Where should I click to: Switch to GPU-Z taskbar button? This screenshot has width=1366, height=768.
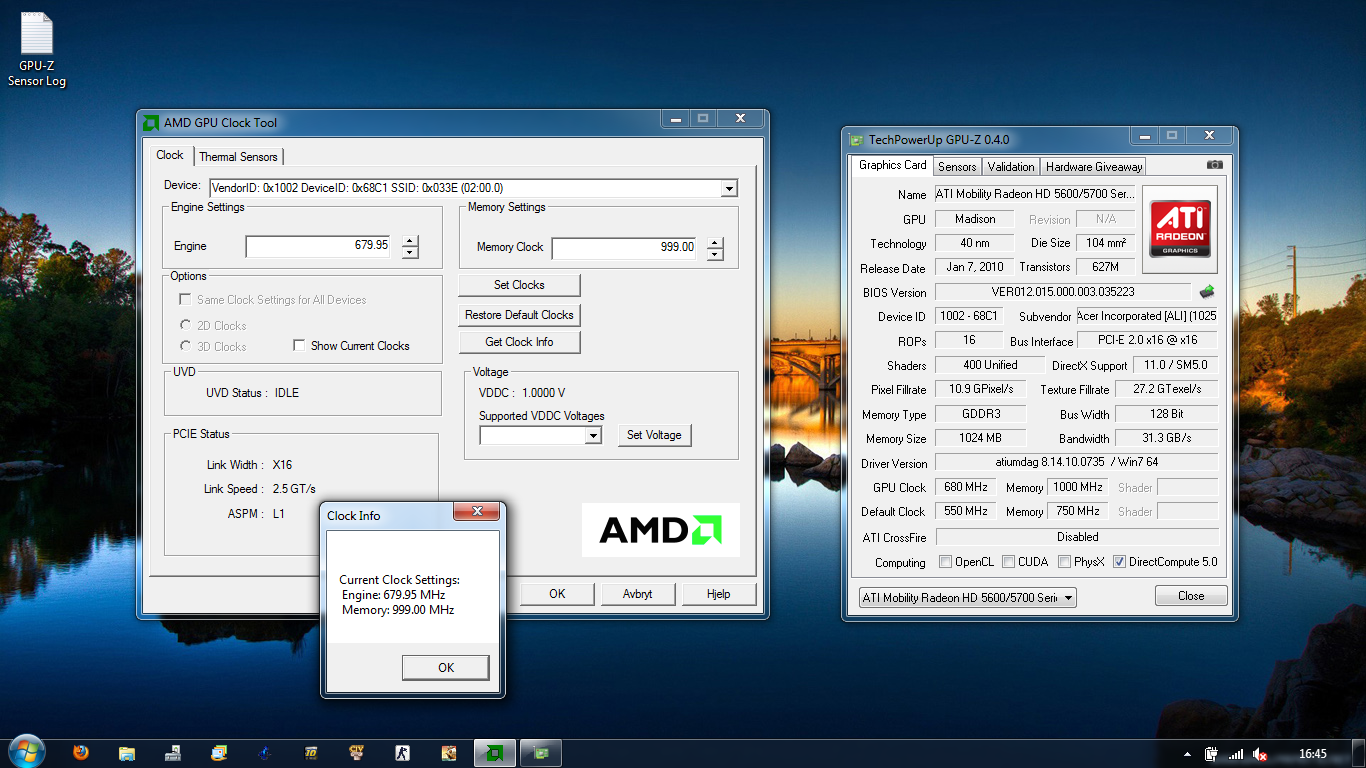[540, 753]
